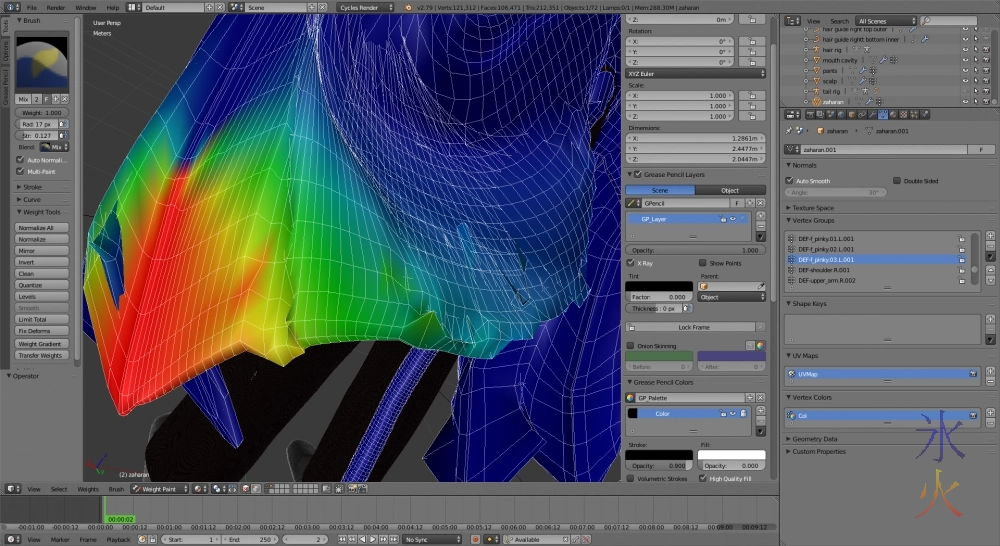The height and width of the screenshot is (546, 1000).
Task: Open the Render menu
Action: [56, 7]
